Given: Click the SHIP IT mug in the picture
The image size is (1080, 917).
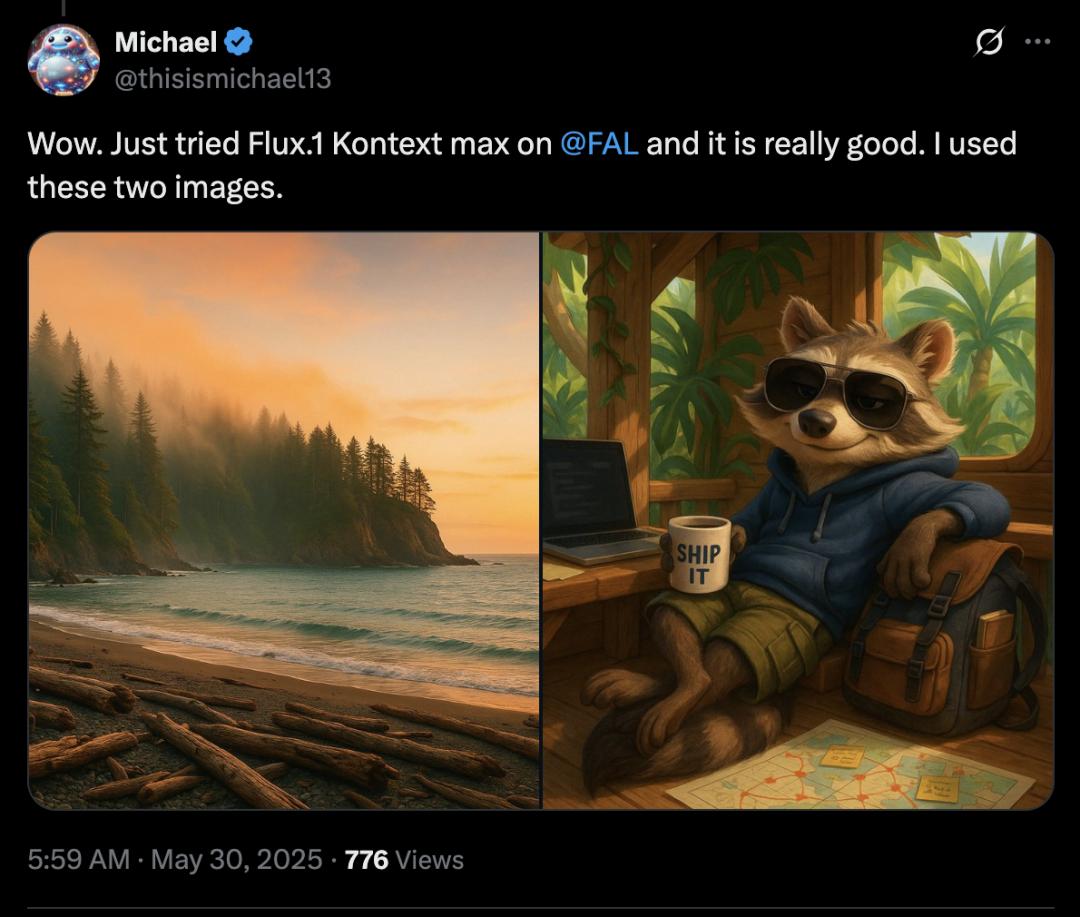Looking at the screenshot, I should click(698, 552).
